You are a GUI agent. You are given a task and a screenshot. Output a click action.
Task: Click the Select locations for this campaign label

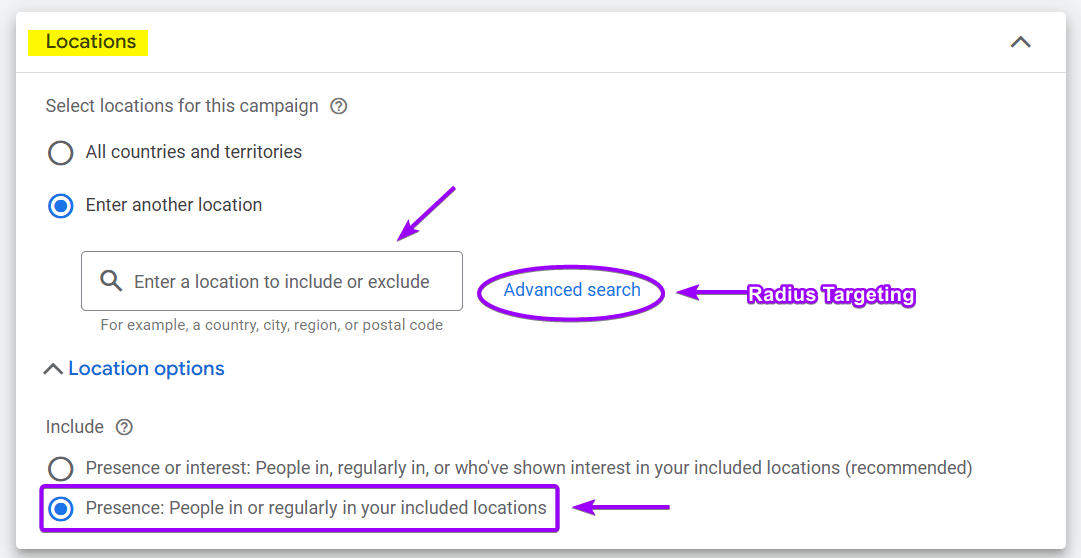182,106
